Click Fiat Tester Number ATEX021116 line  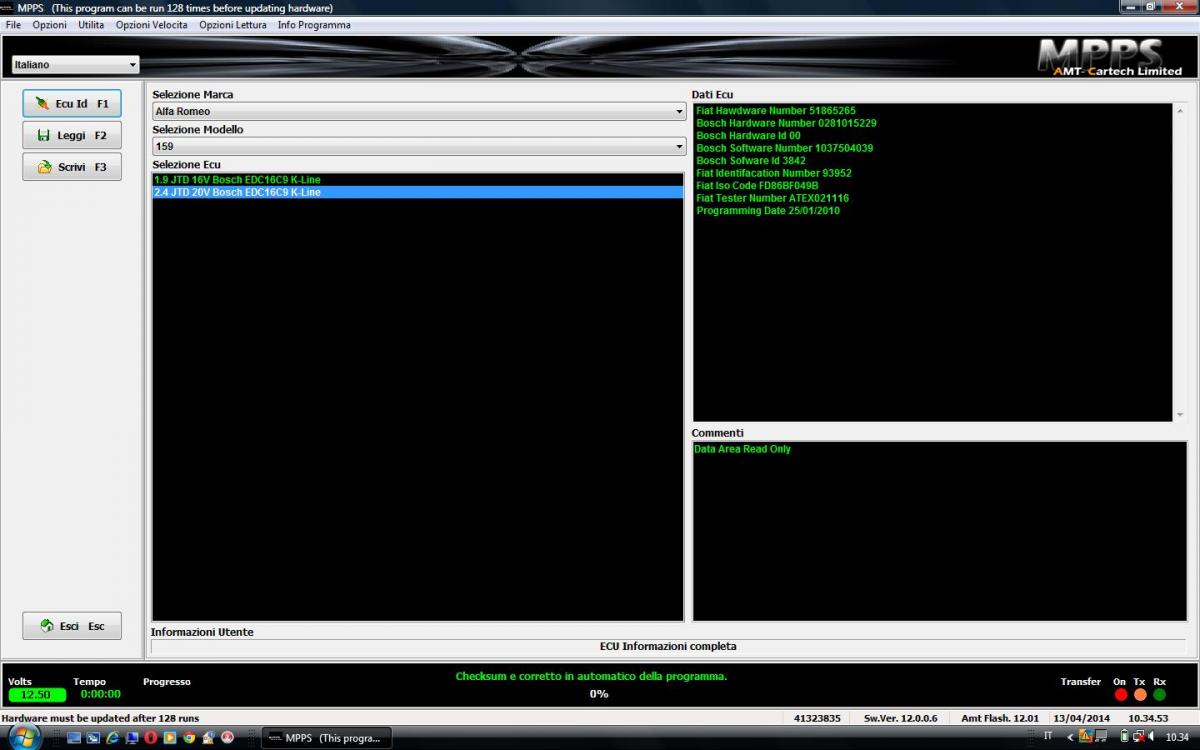pos(772,198)
